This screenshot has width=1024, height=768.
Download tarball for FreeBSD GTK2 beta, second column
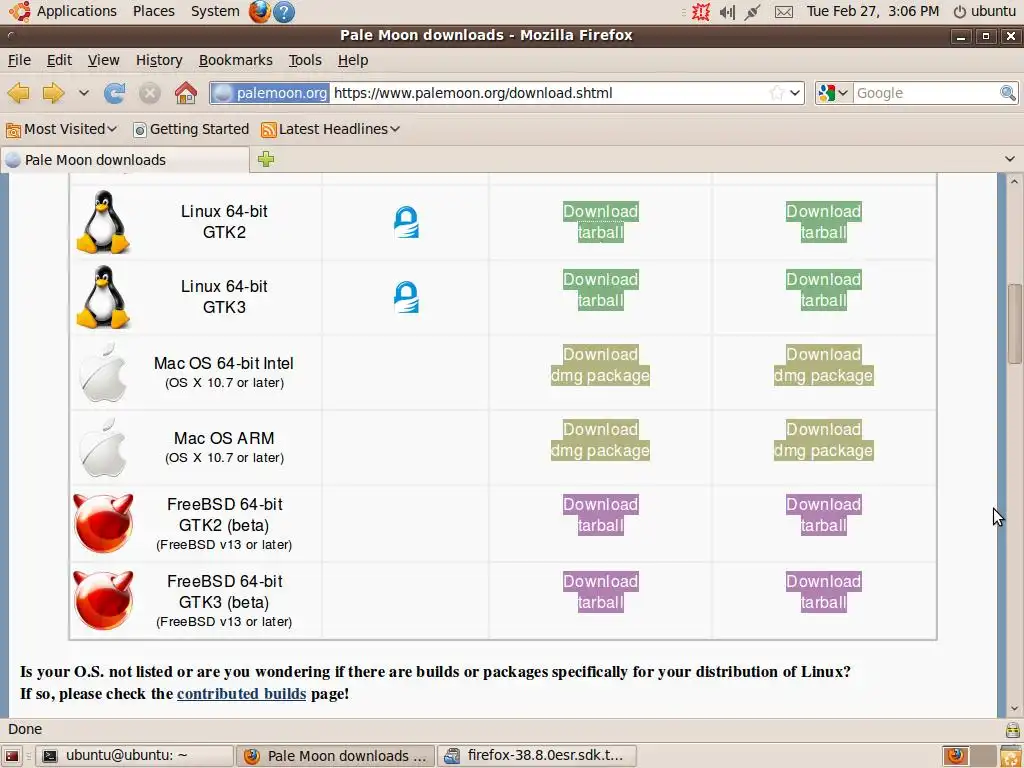click(x=824, y=515)
